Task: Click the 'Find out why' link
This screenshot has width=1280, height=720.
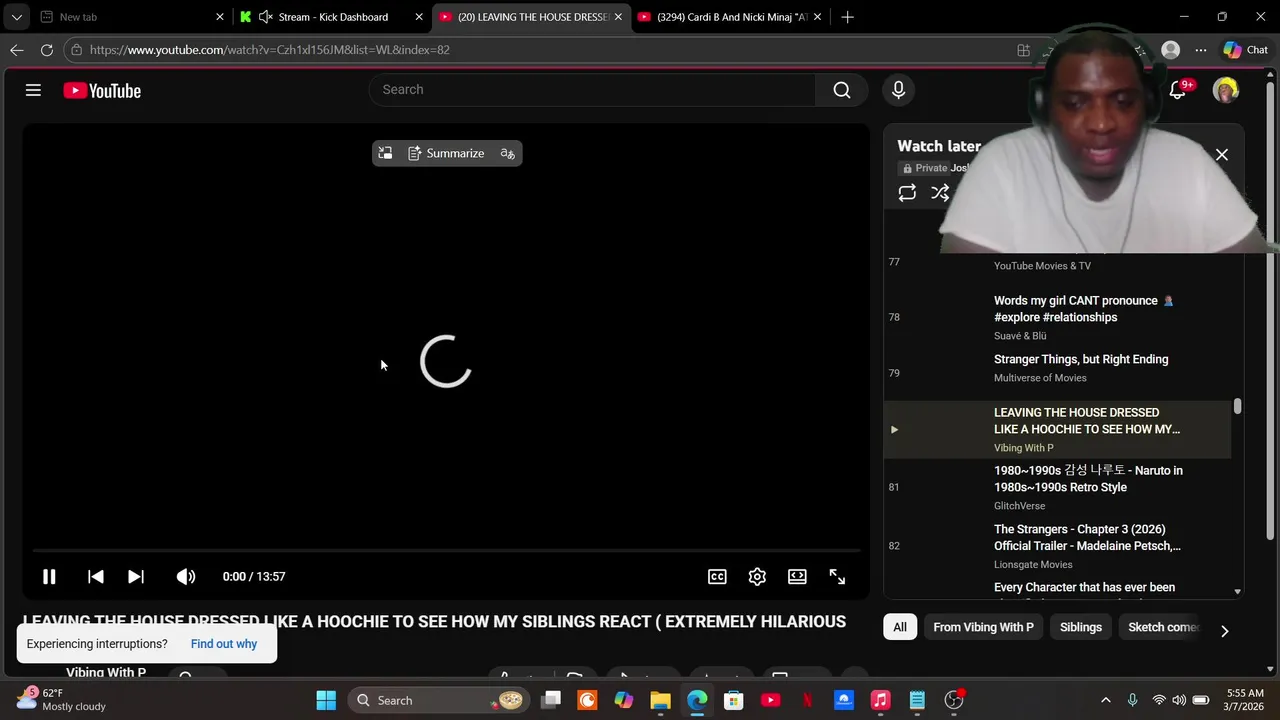Action: 224,644
